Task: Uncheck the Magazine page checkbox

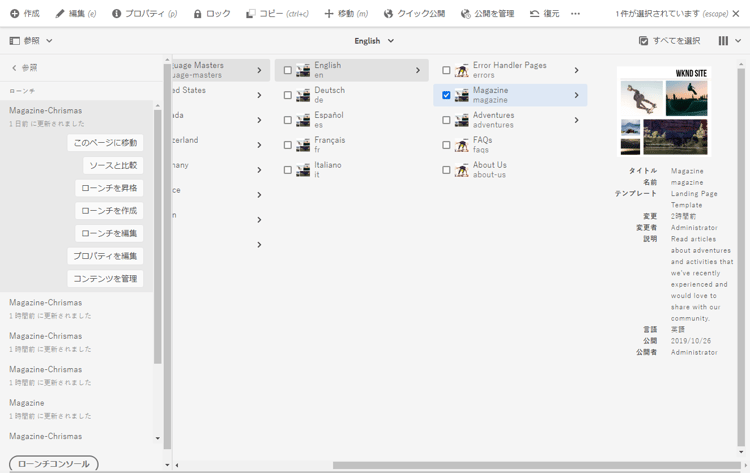Action: pyautogui.click(x=446, y=95)
